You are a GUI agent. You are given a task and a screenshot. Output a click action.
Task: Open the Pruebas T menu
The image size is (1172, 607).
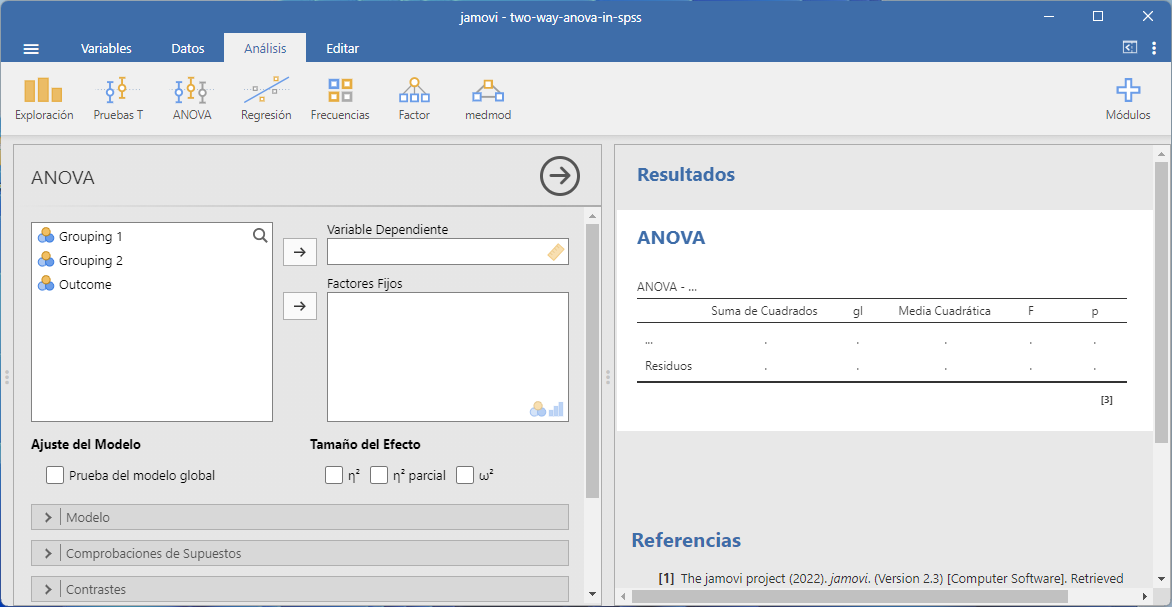pos(118,100)
